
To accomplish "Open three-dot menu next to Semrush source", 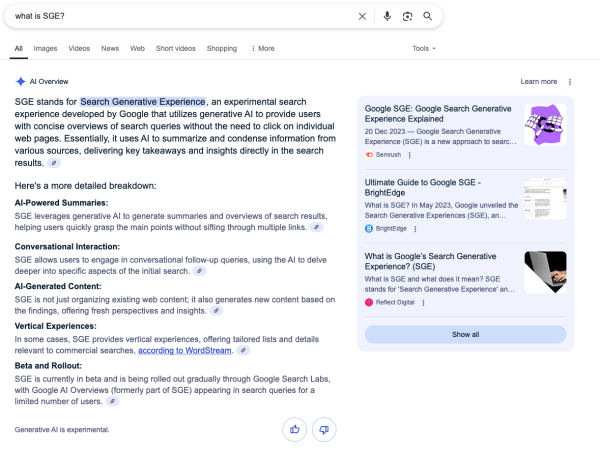I will pyautogui.click(x=409, y=155).
